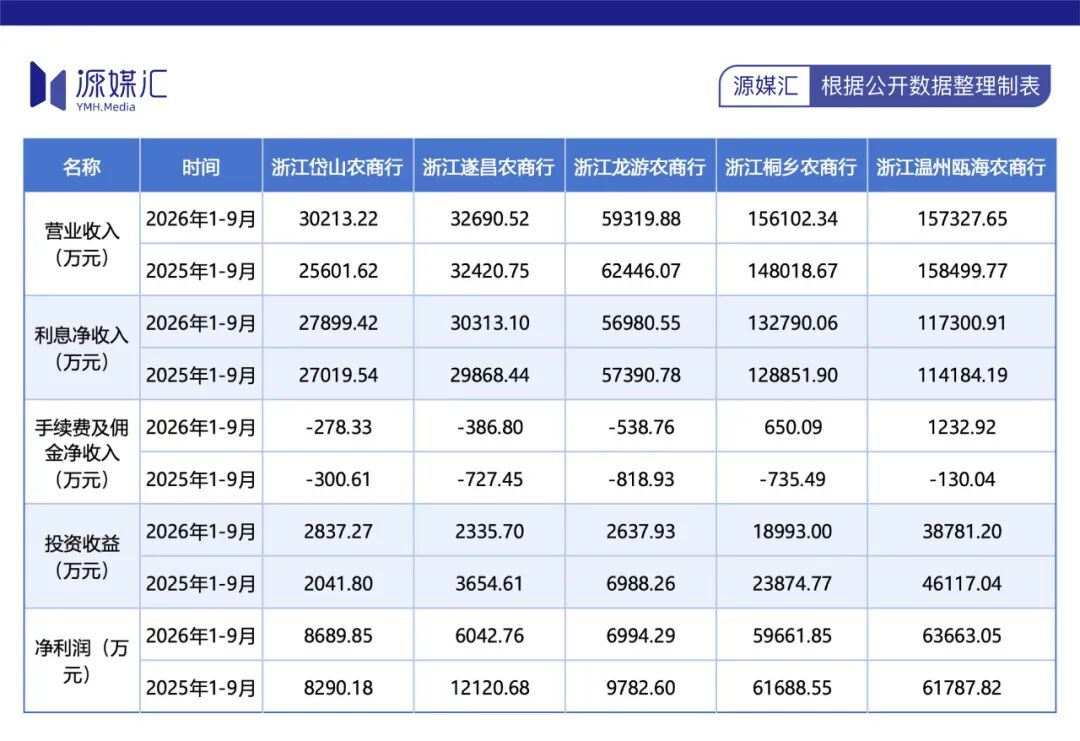The height and width of the screenshot is (741, 1080).
Task: Select the value 157327.65
Action: [x=962, y=219]
